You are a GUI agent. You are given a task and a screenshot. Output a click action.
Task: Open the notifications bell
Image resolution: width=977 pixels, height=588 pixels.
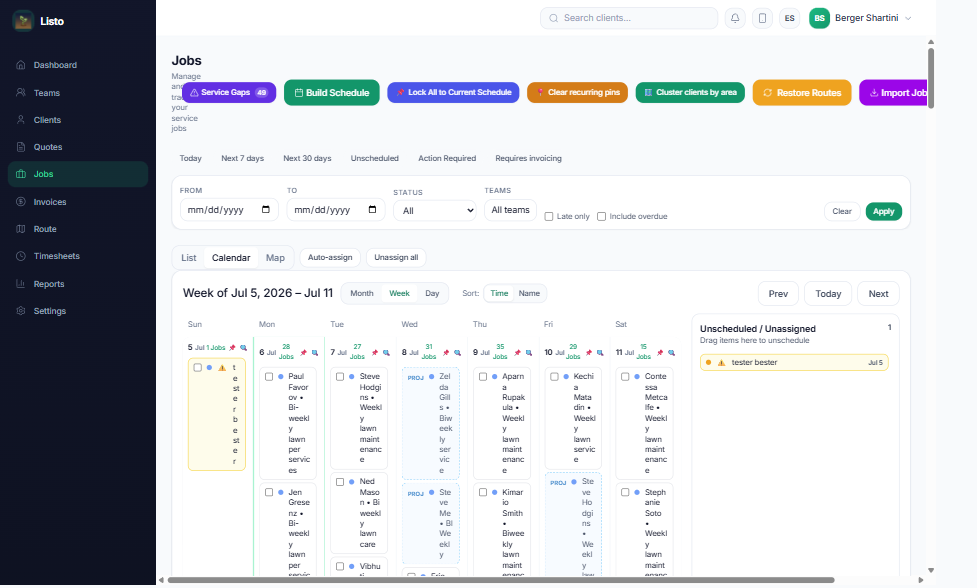pyautogui.click(x=735, y=18)
